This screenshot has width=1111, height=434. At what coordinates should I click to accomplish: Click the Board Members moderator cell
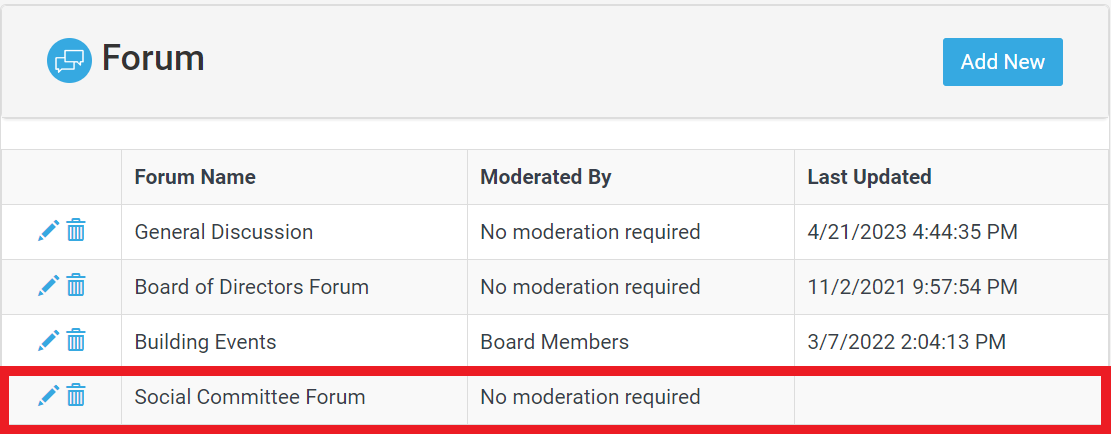(554, 342)
